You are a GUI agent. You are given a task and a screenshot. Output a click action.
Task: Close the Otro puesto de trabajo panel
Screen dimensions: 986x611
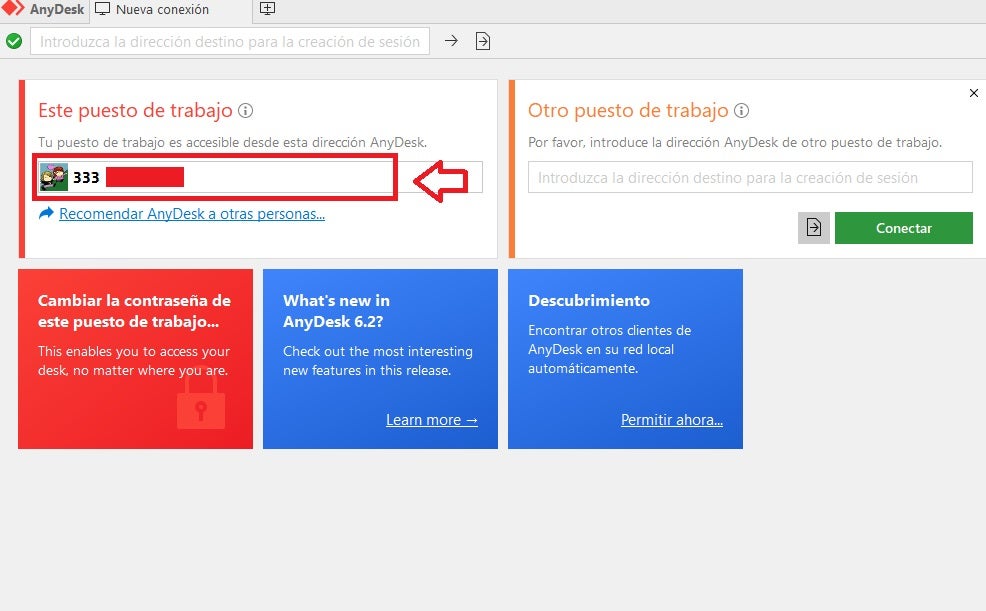tap(974, 93)
